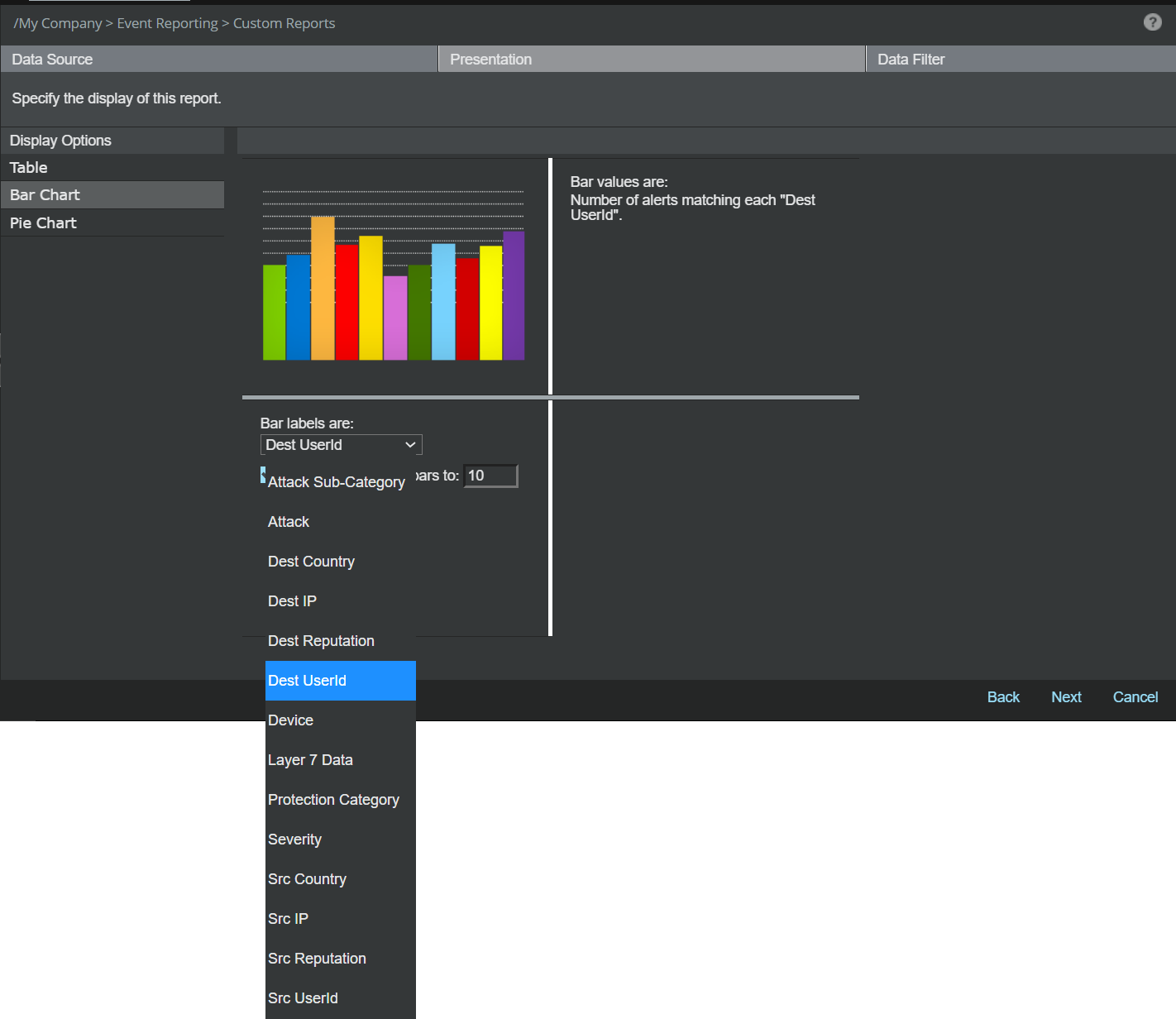Viewport: 1176px width, 1019px height.
Task: Switch to the Data Source step tab
Action: (218, 60)
